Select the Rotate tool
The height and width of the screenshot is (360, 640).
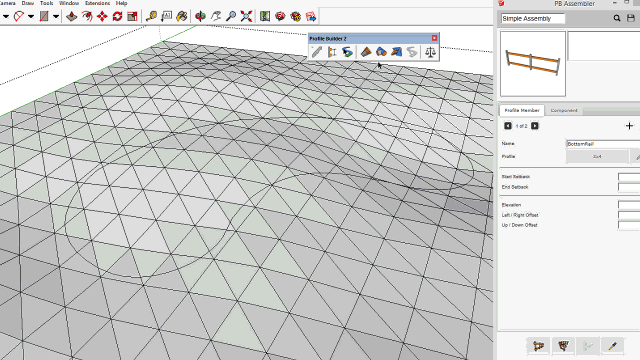pyautogui.click(x=118, y=16)
